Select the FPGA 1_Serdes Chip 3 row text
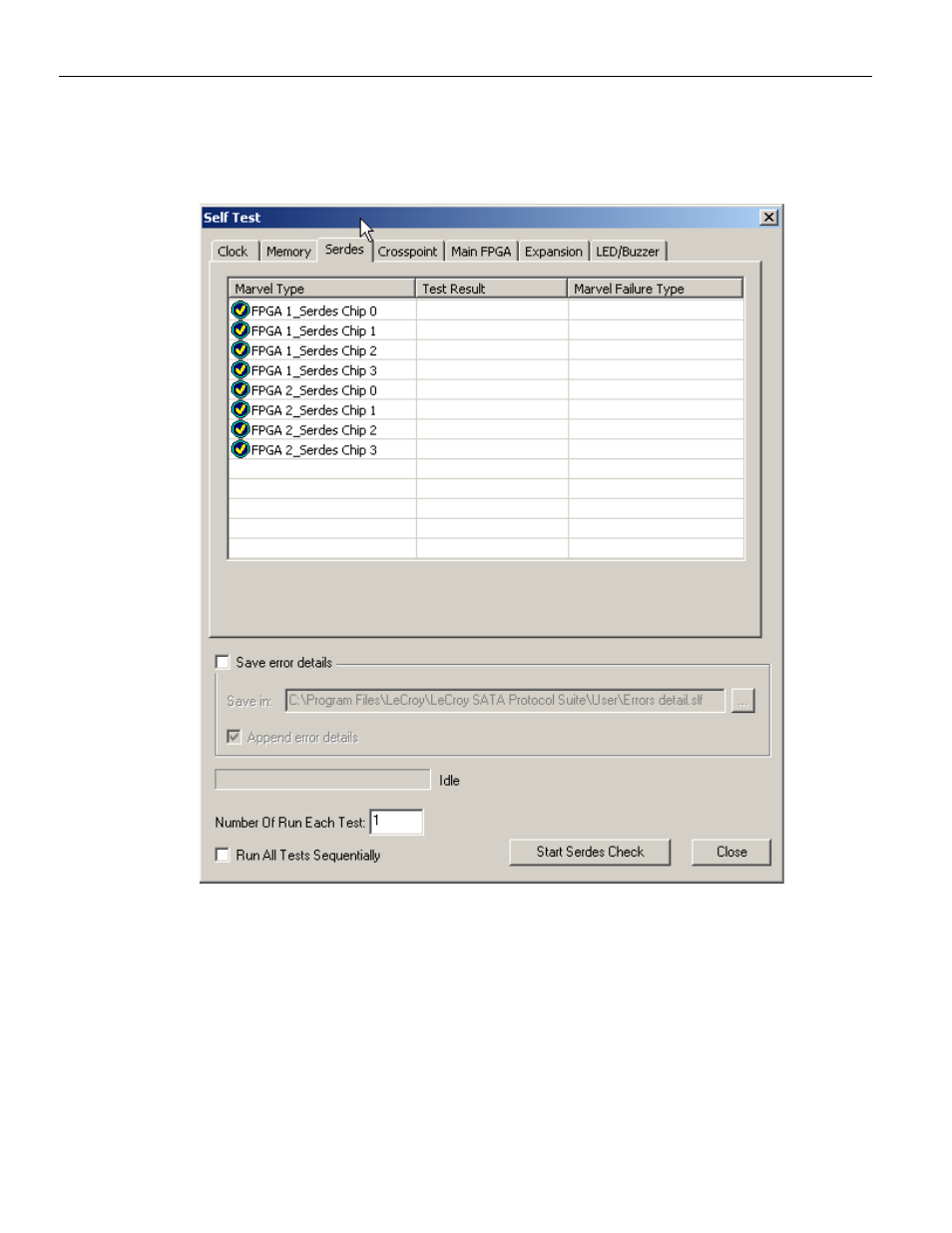This screenshot has width=952, height=1233. pyautogui.click(x=314, y=371)
